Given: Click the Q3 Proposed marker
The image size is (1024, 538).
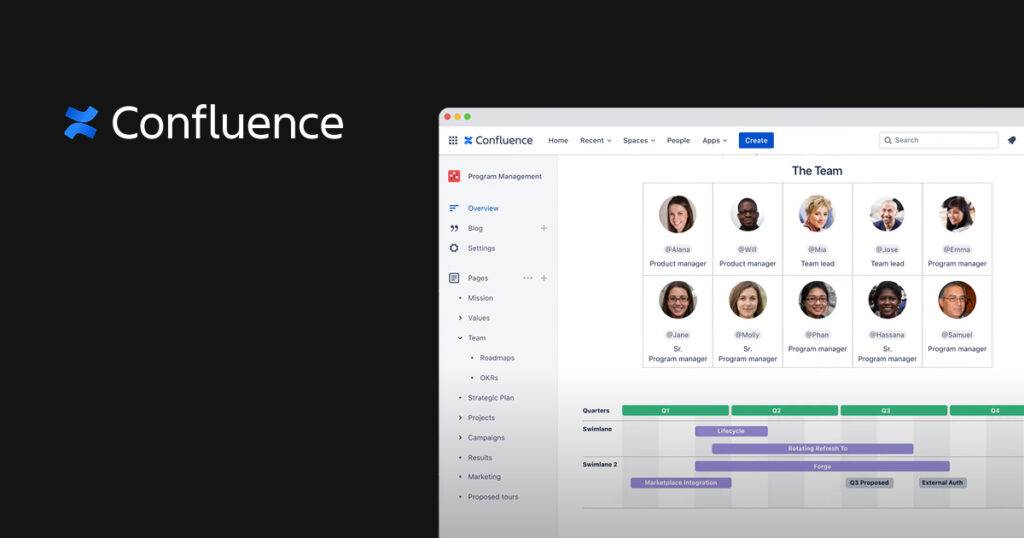Looking at the screenshot, I should coord(869,483).
